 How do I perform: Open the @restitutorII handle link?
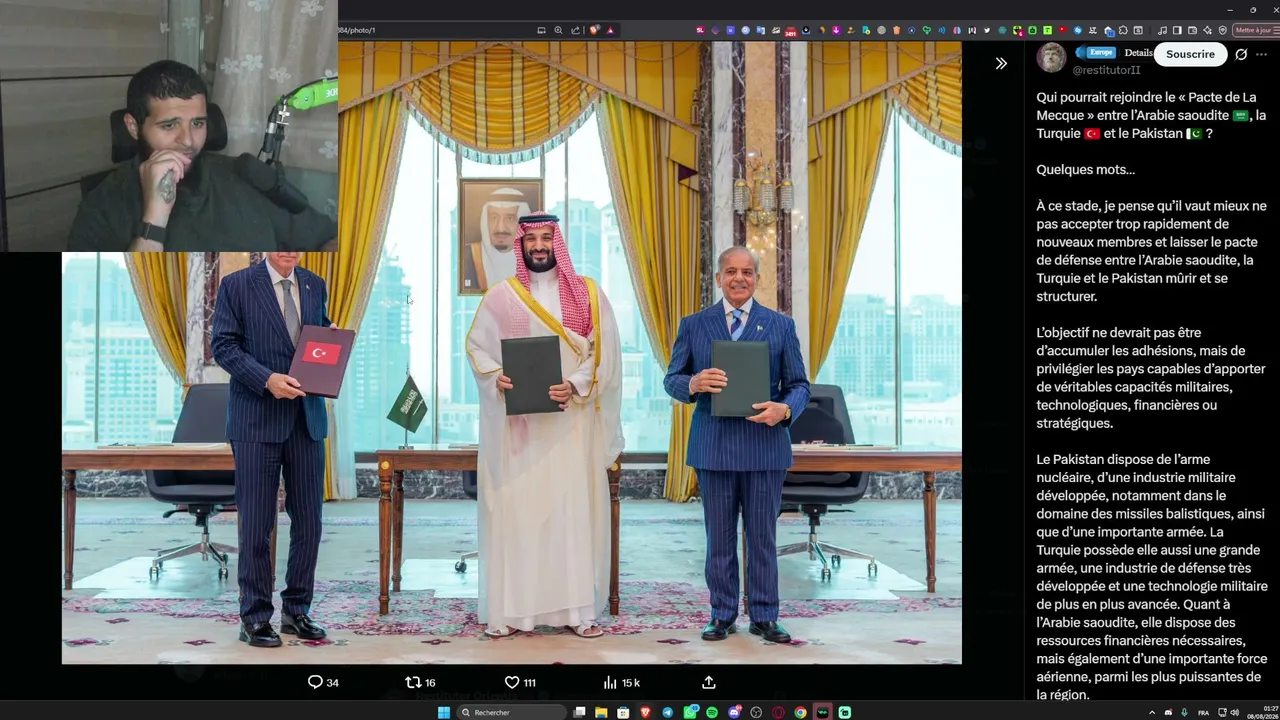click(x=1106, y=71)
